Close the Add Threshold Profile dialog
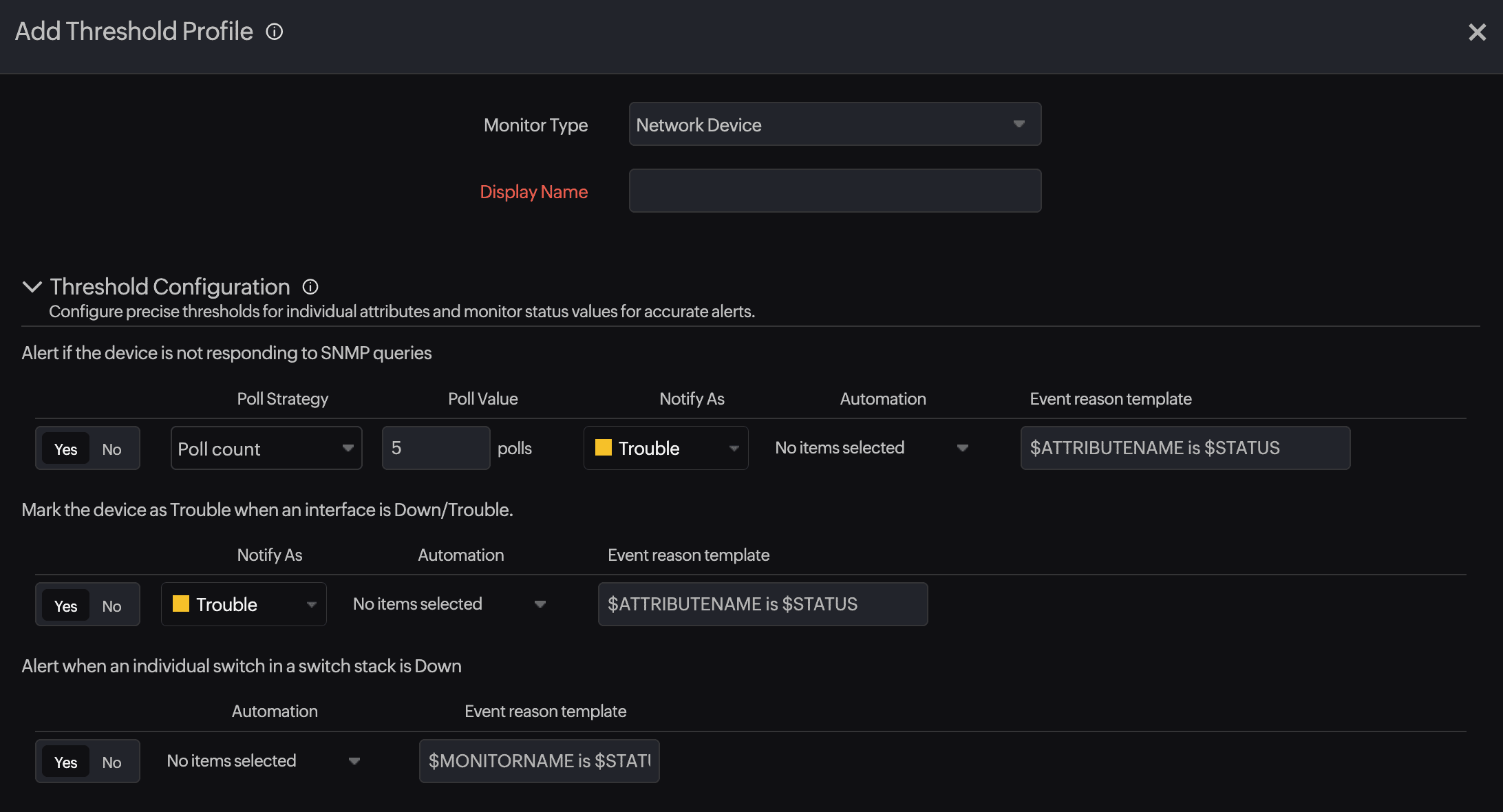The width and height of the screenshot is (1503, 812). (1477, 32)
